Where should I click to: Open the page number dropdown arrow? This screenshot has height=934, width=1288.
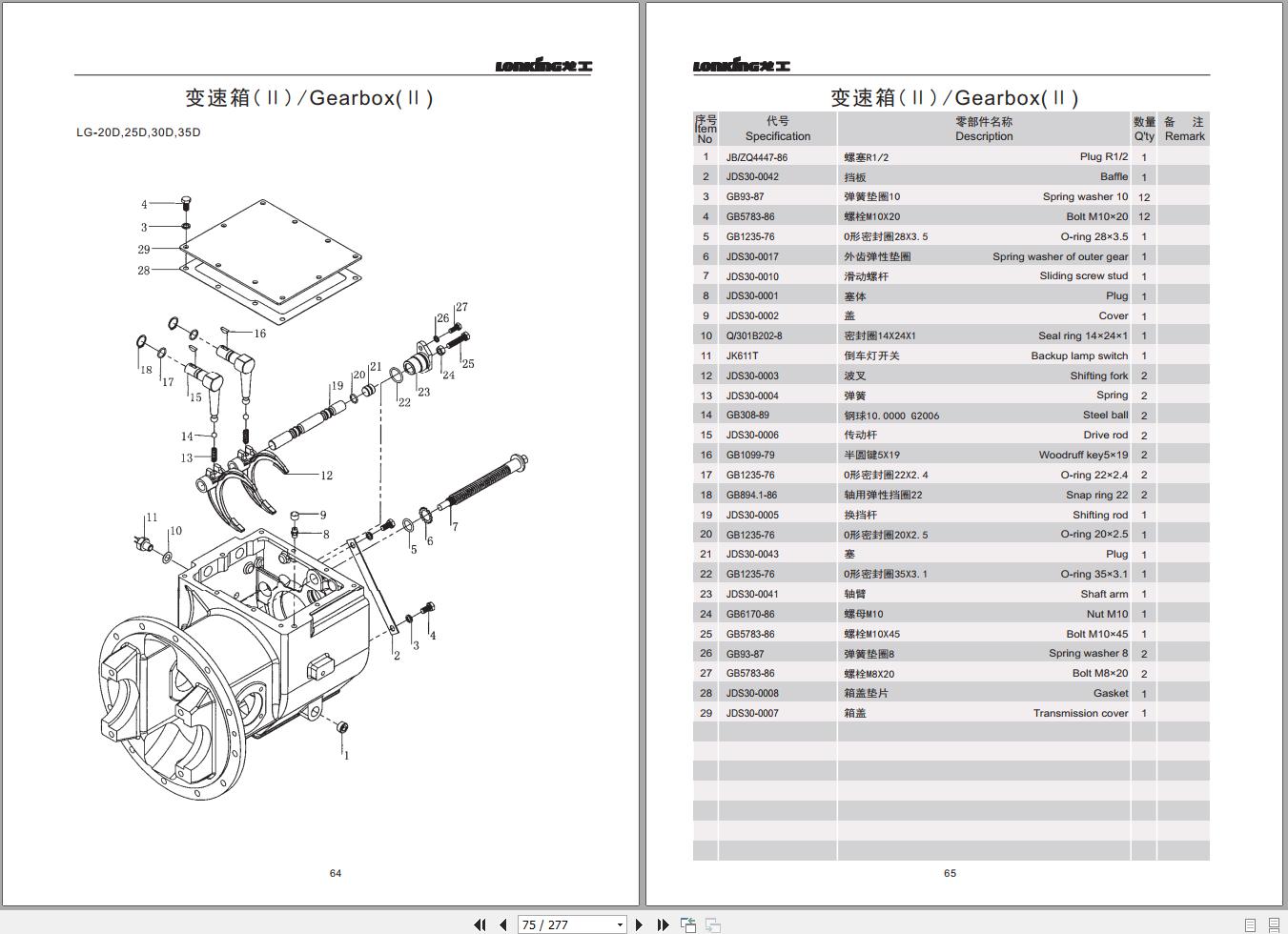(x=620, y=924)
